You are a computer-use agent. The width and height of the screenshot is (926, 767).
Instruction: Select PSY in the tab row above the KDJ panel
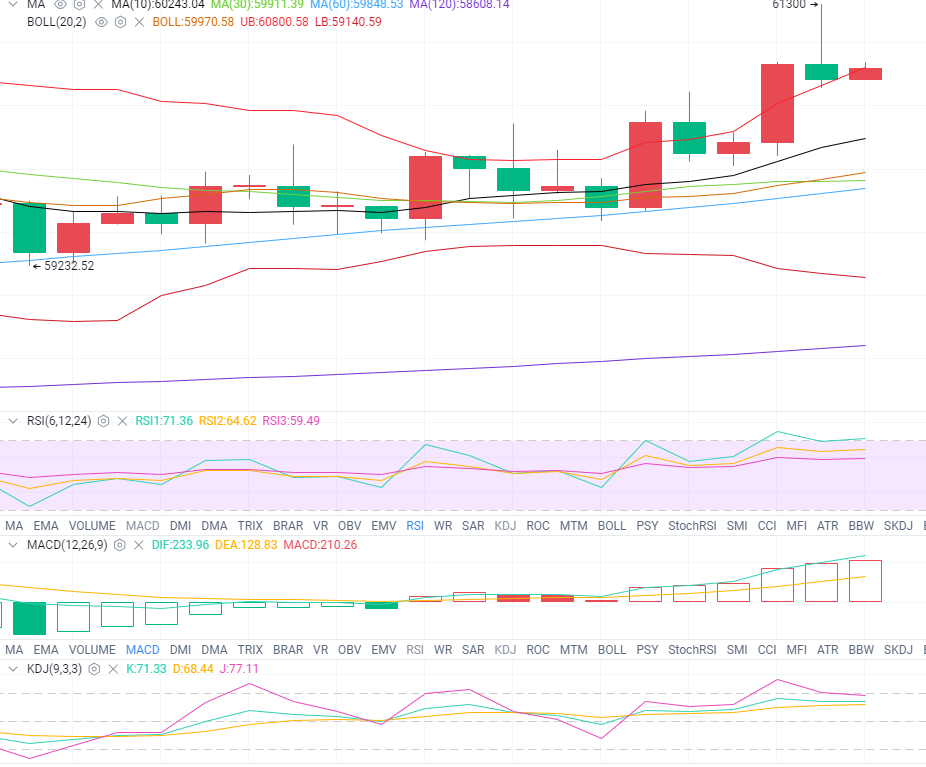click(x=647, y=650)
